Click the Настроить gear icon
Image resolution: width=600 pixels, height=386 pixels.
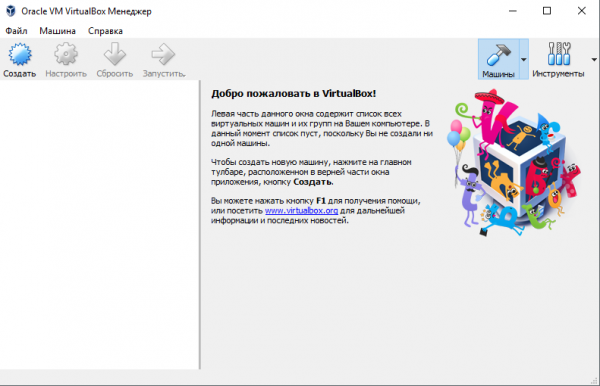click(66, 54)
